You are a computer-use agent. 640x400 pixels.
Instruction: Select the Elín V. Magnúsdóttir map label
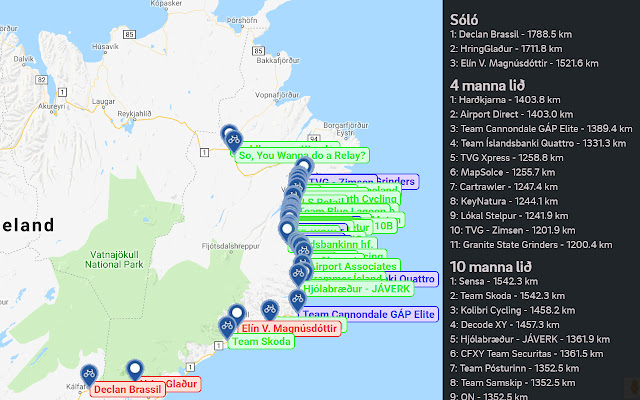[289, 329]
